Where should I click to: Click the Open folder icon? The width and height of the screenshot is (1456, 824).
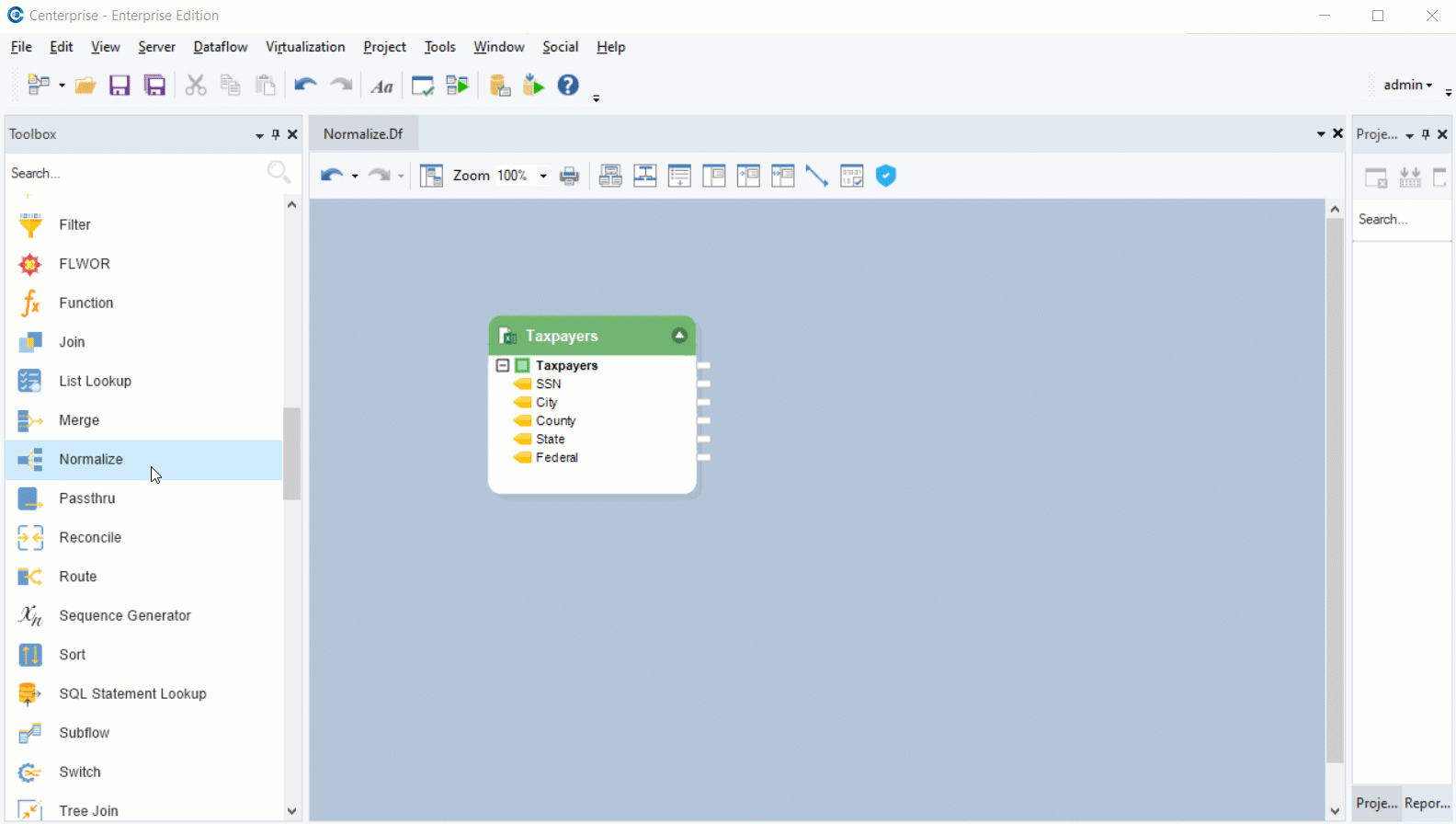[85, 86]
